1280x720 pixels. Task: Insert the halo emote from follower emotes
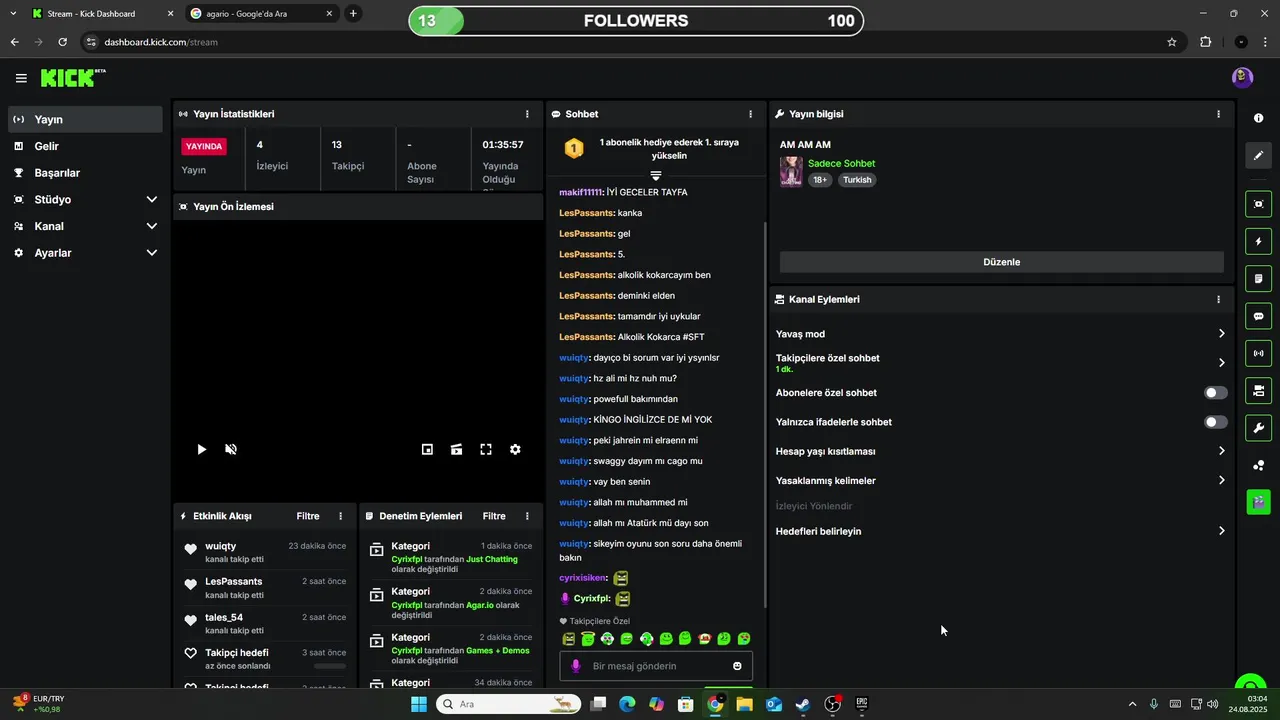588,638
